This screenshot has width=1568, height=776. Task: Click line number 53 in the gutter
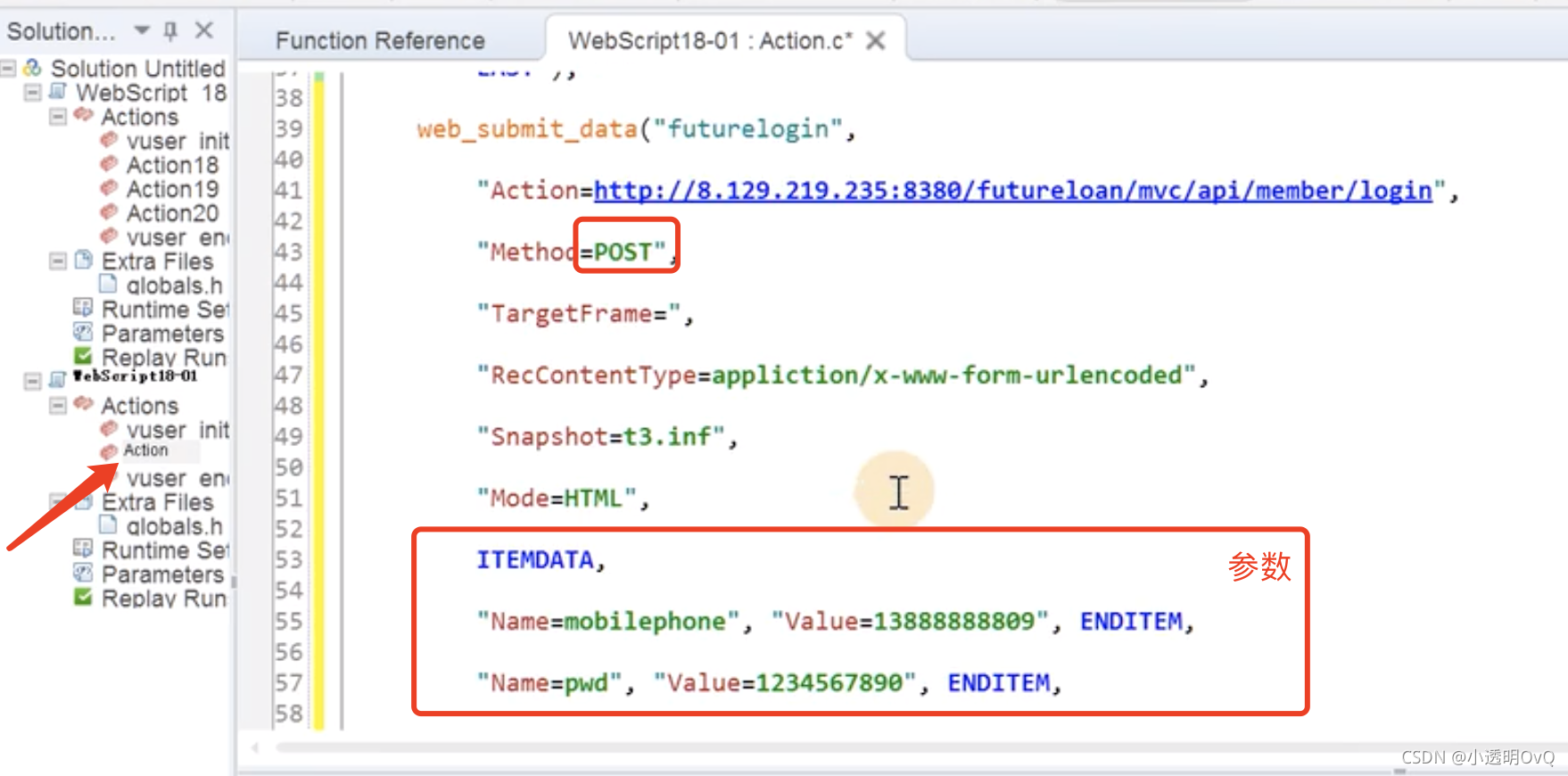tap(288, 560)
